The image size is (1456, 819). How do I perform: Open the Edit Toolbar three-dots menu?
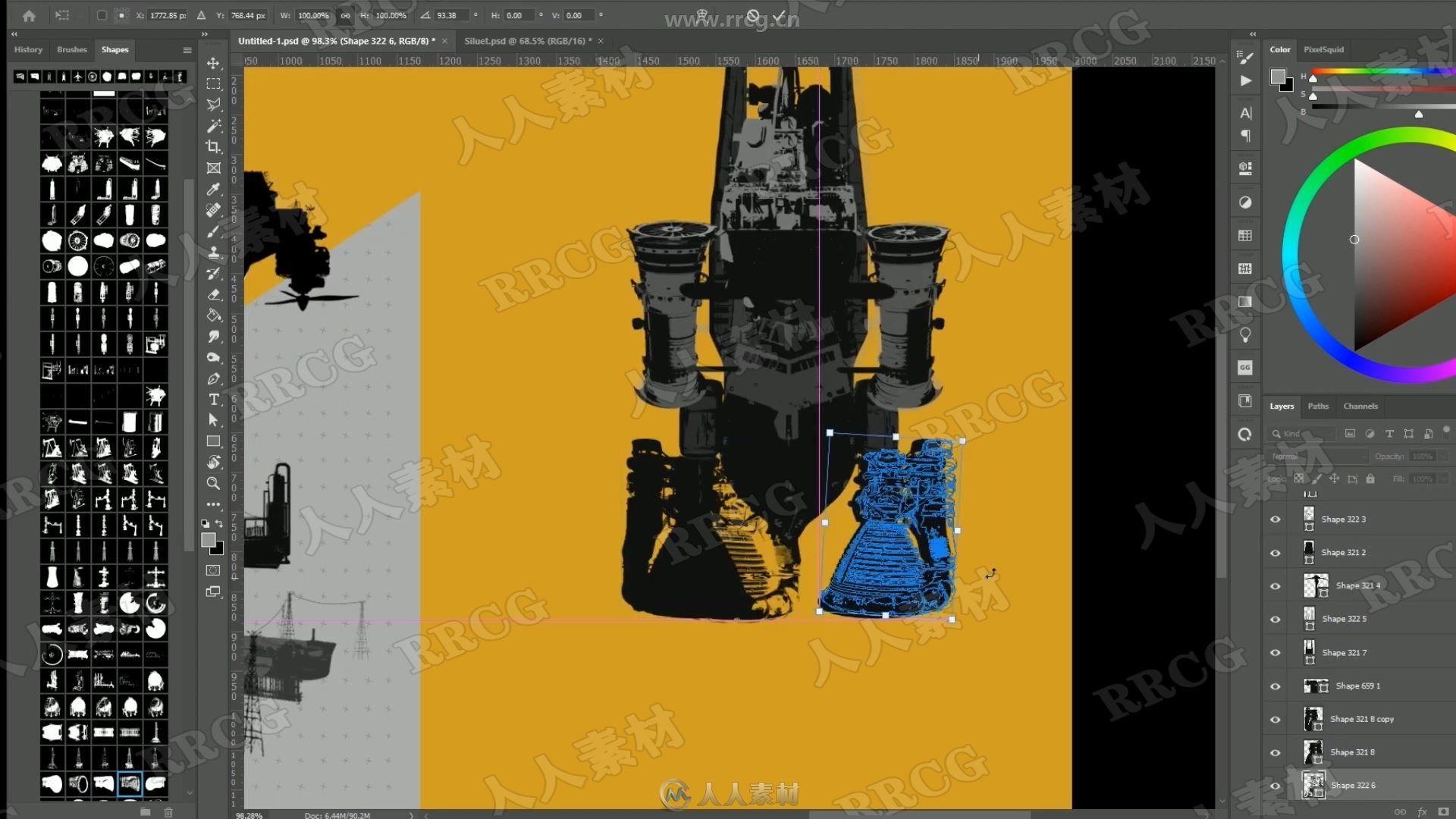pos(214,504)
